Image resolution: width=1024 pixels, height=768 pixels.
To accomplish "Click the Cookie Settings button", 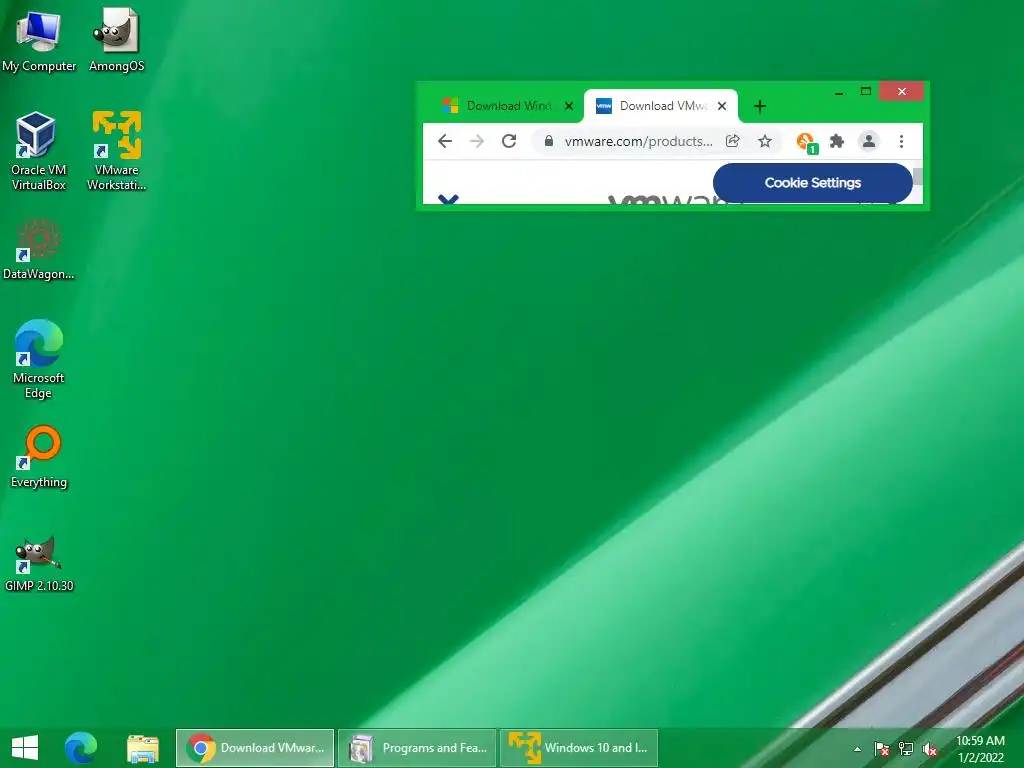I will pos(812,183).
